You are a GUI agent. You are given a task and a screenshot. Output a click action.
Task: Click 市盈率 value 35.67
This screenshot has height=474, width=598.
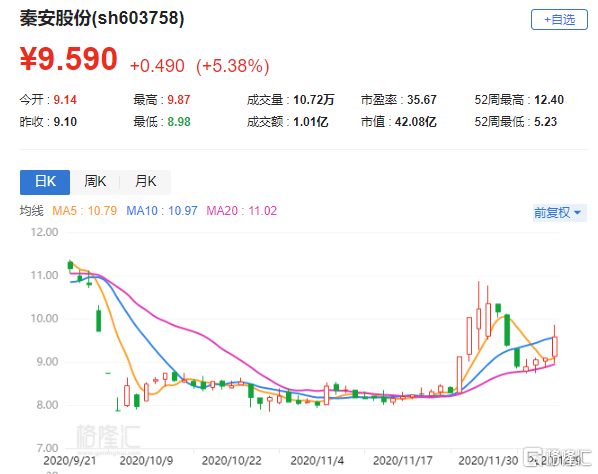point(421,100)
